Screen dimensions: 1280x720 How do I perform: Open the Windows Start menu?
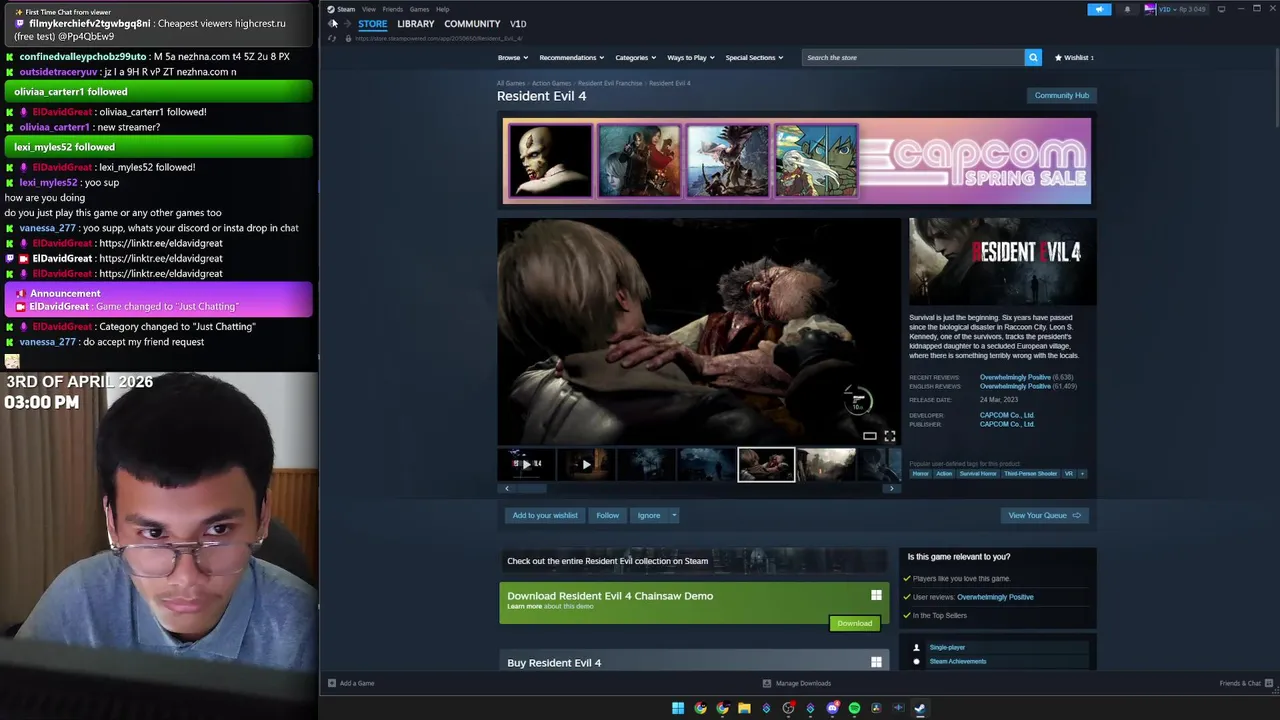pos(678,708)
